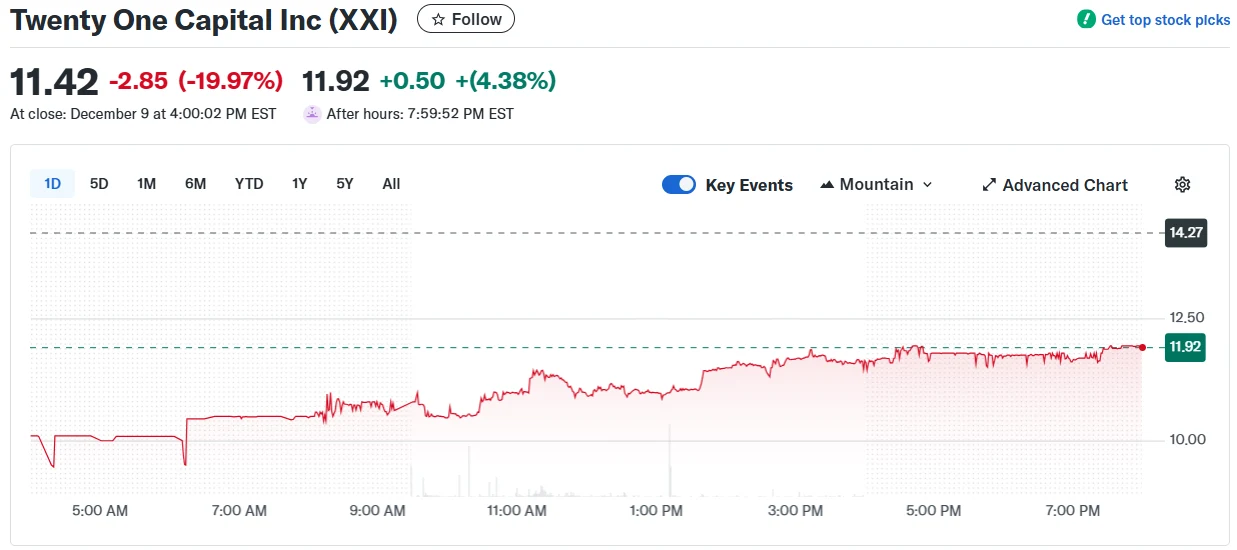Click the green top stock picks icon
Image resolution: width=1237 pixels, height=550 pixels.
pos(1086,20)
